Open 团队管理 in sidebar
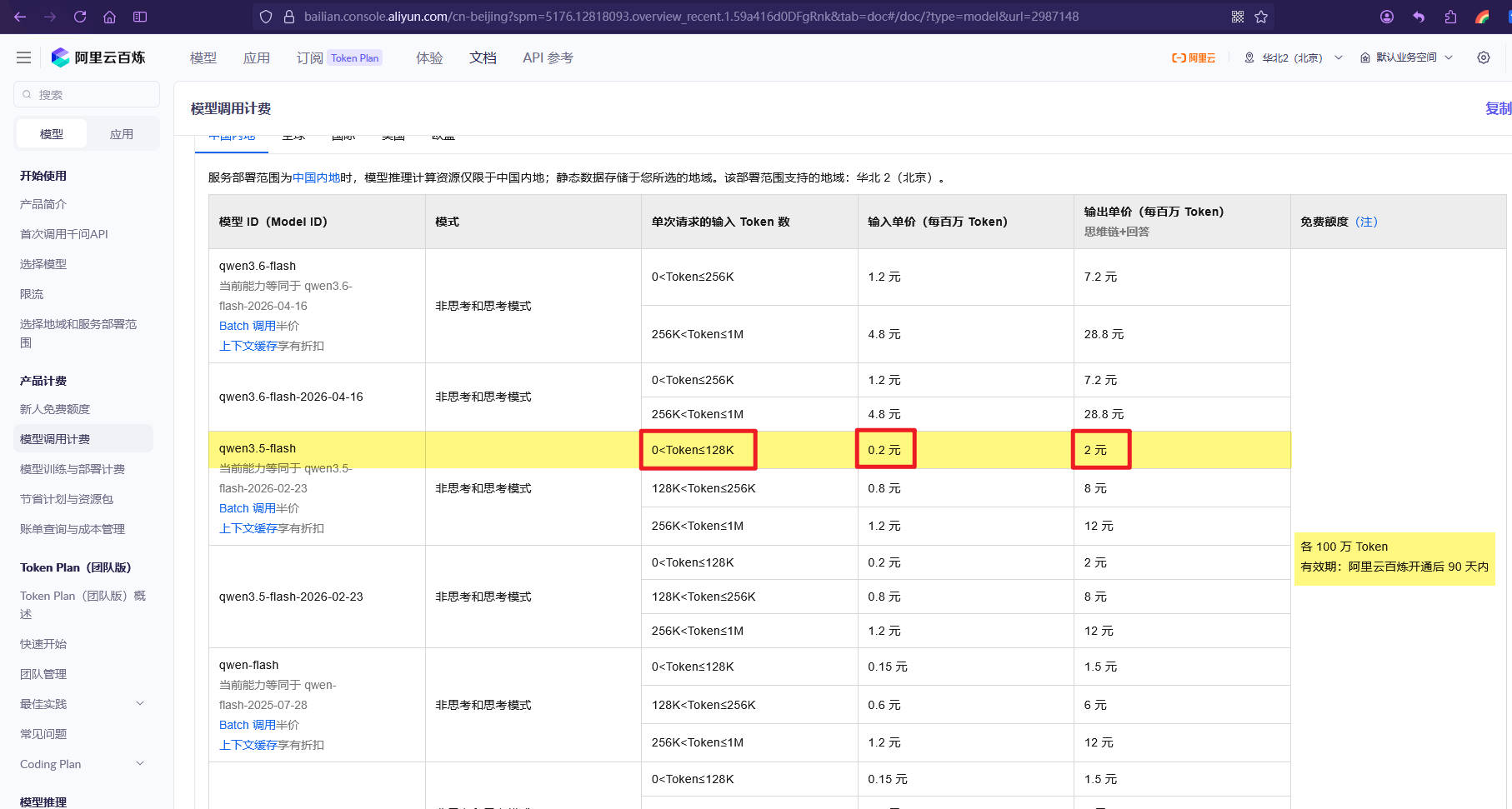This screenshot has height=809, width=1512. coord(43,674)
